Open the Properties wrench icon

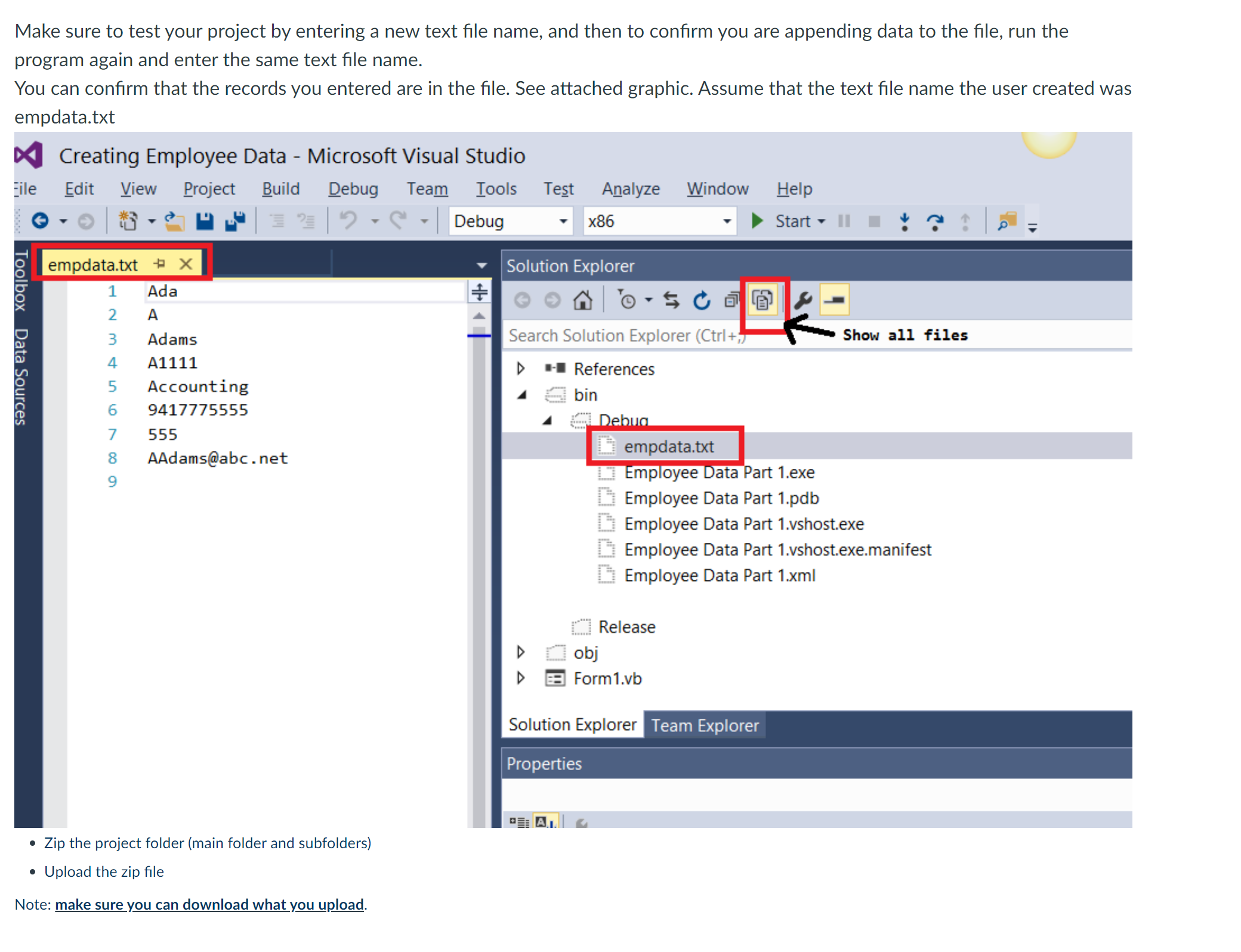click(803, 300)
